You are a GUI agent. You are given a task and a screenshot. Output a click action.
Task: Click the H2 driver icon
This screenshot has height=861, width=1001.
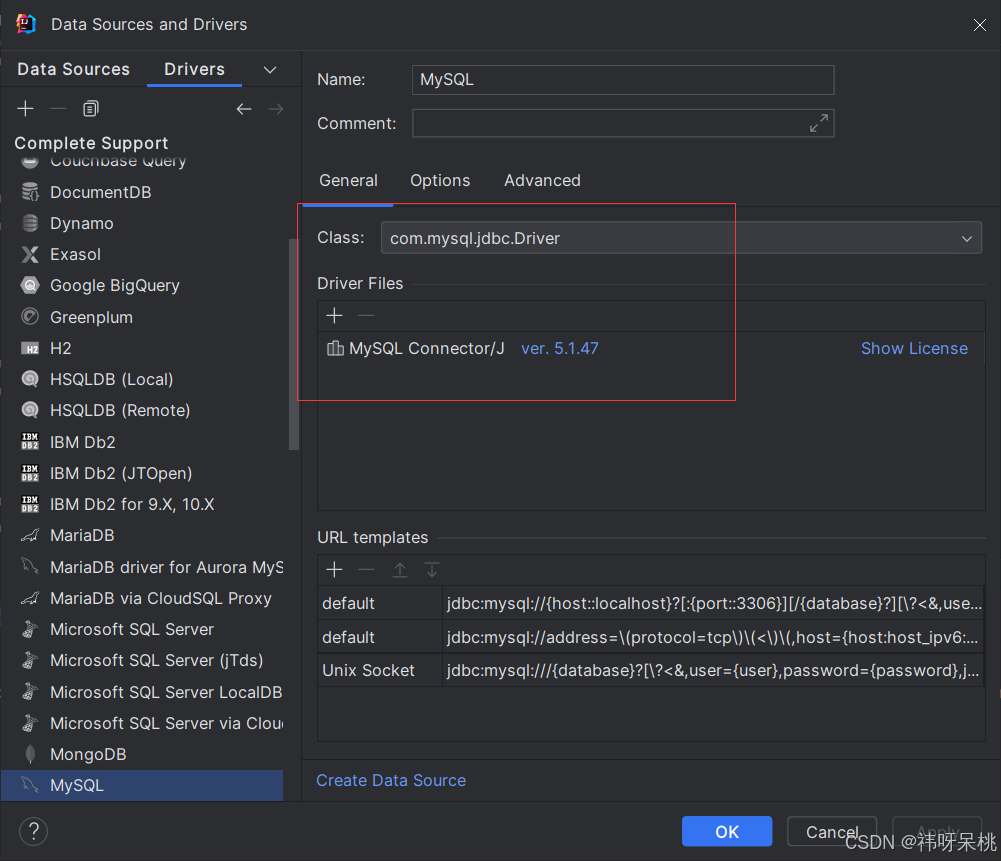click(30, 348)
